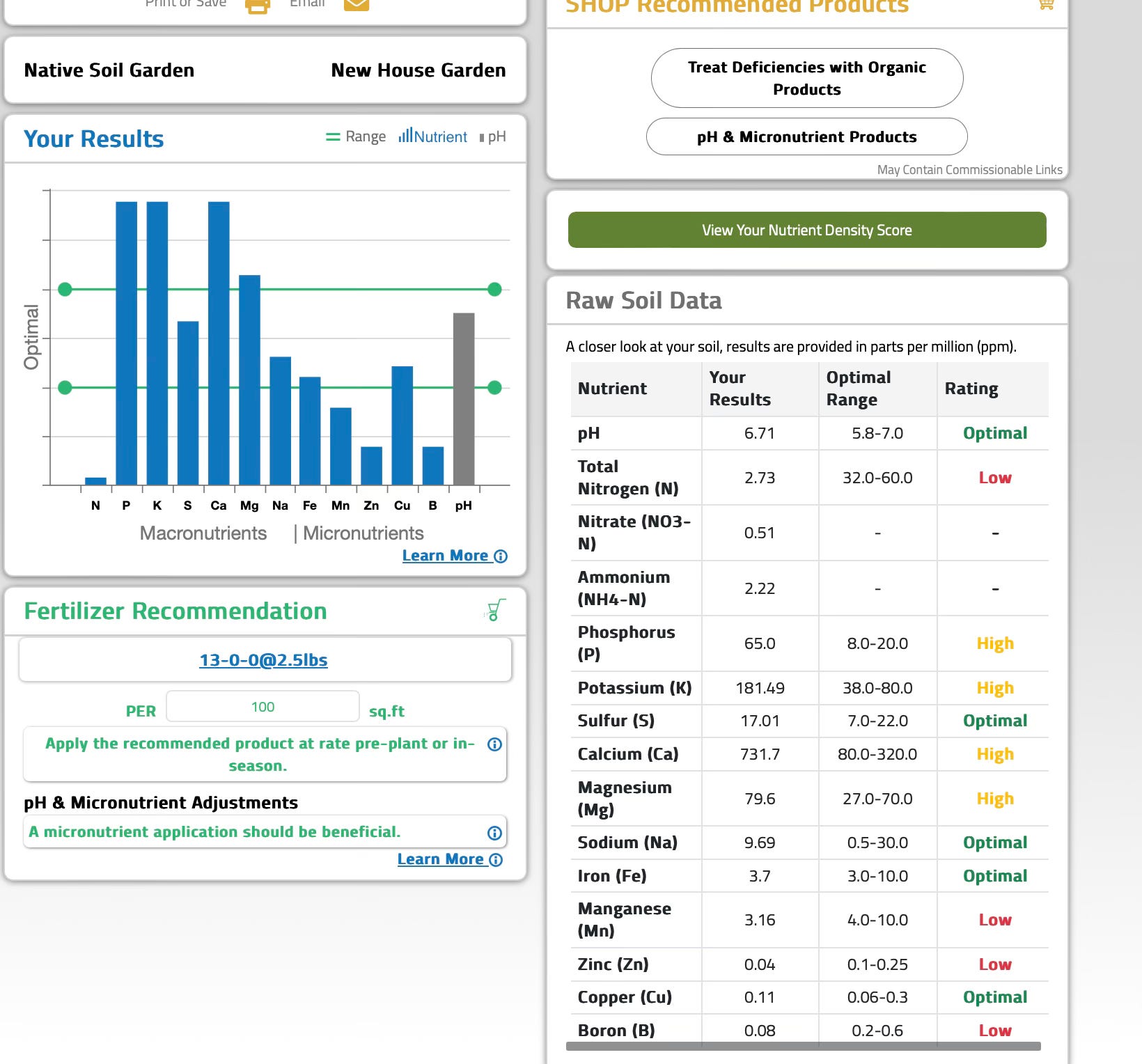Click the square footage input field
The width and height of the screenshot is (1142, 1064).
point(263,707)
